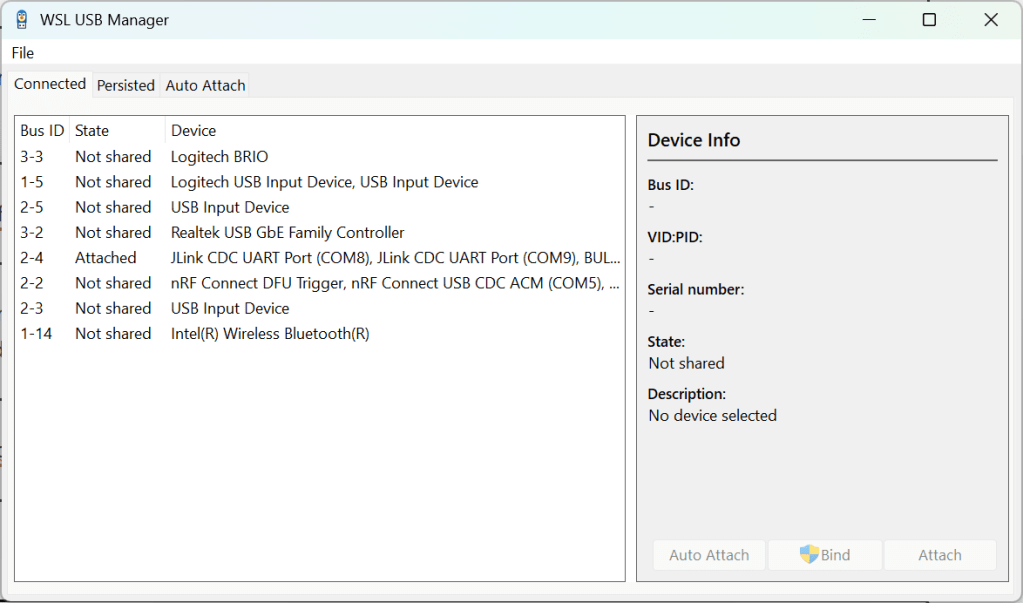
Task: Sort devices by State column header
Action: [92, 131]
